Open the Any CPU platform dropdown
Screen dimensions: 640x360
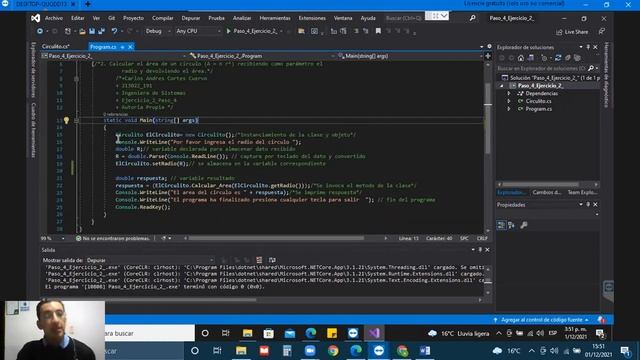198,31
